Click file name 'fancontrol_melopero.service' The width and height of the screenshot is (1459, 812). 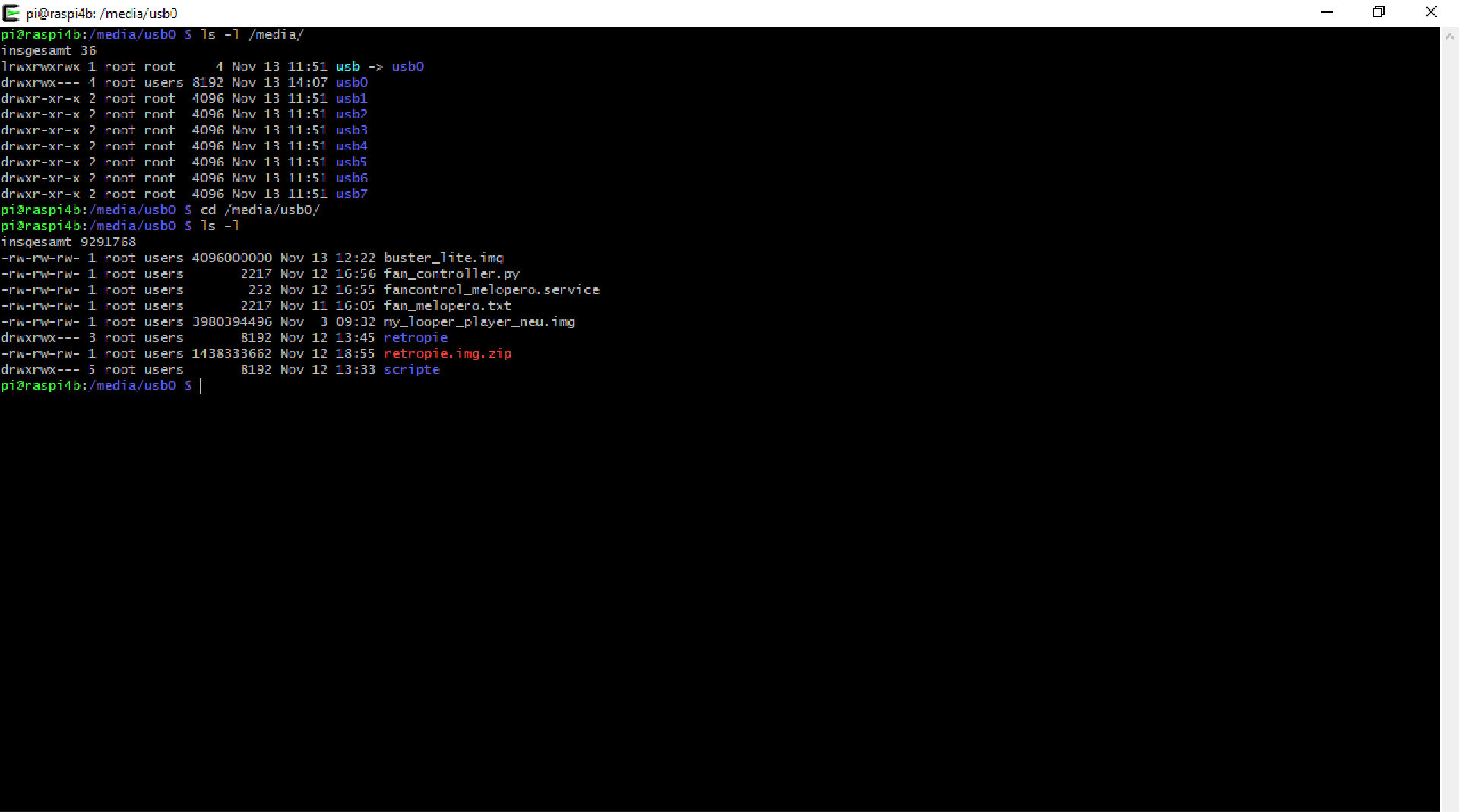492,290
